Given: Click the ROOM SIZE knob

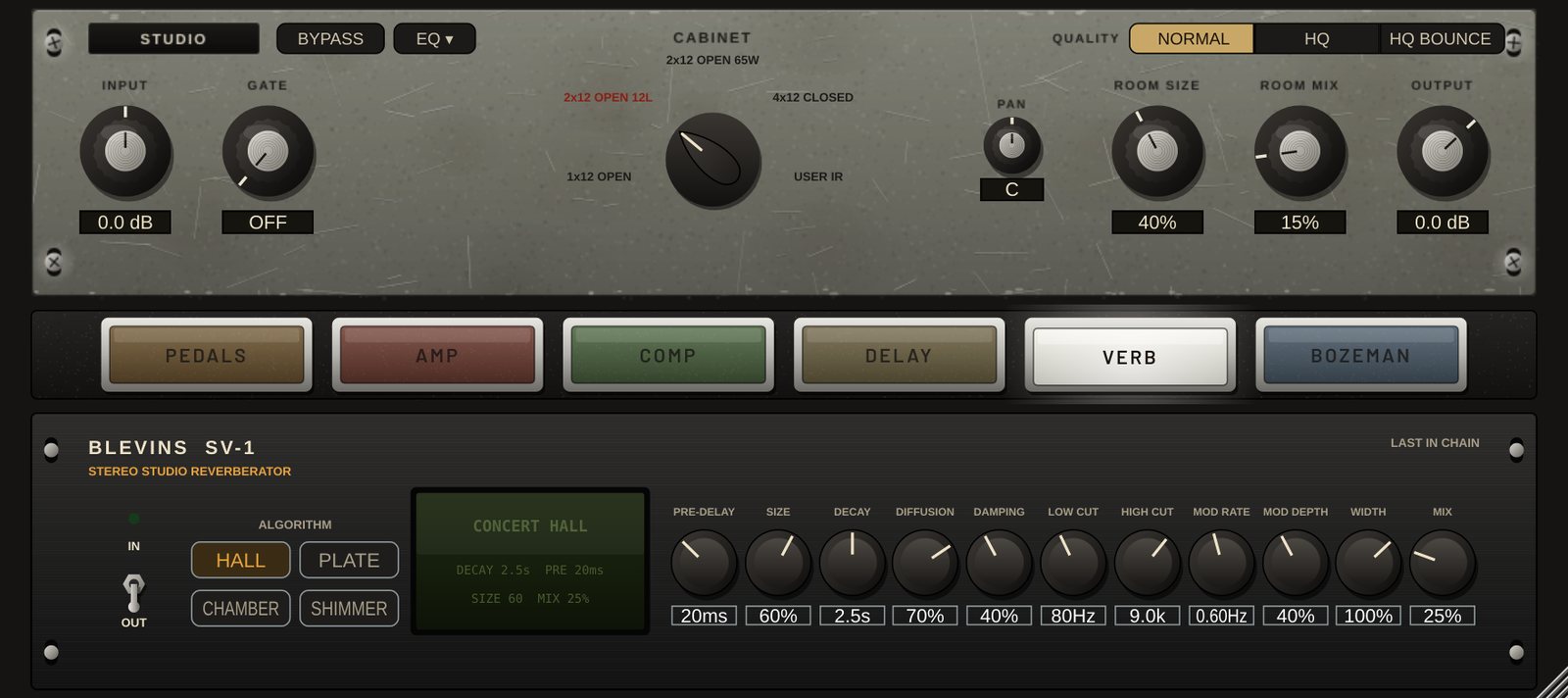Looking at the screenshot, I should (1157, 151).
